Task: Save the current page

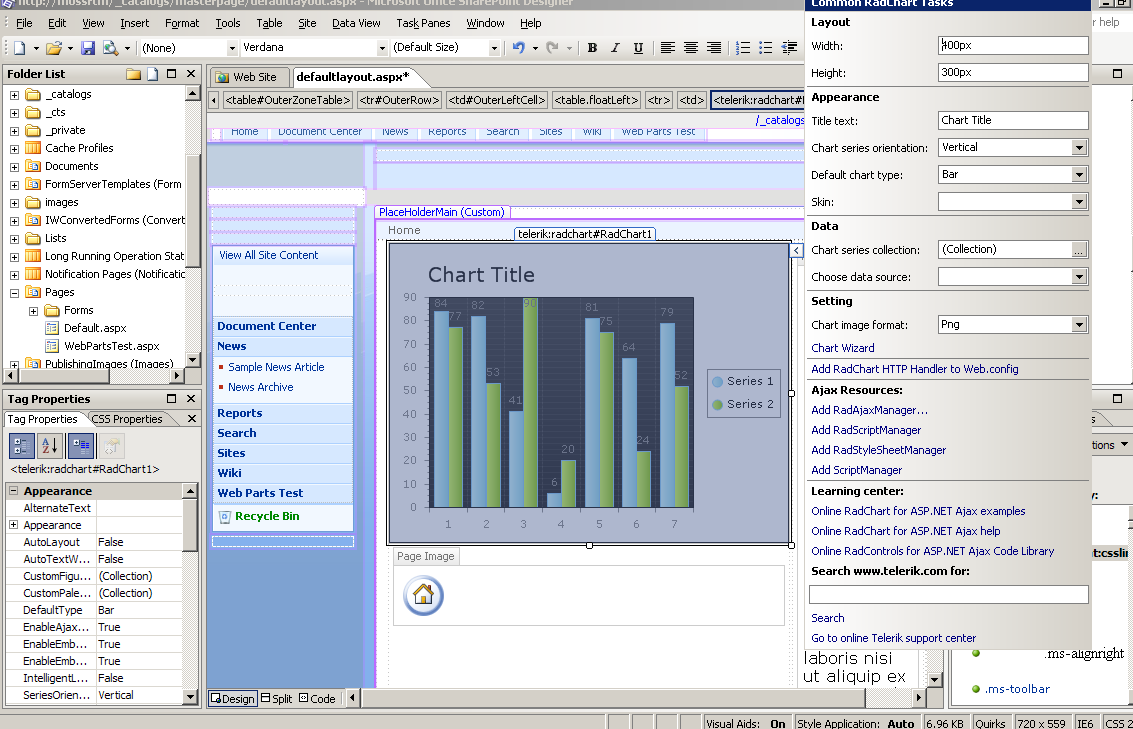Action: pyautogui.click(x=88, y=48)
